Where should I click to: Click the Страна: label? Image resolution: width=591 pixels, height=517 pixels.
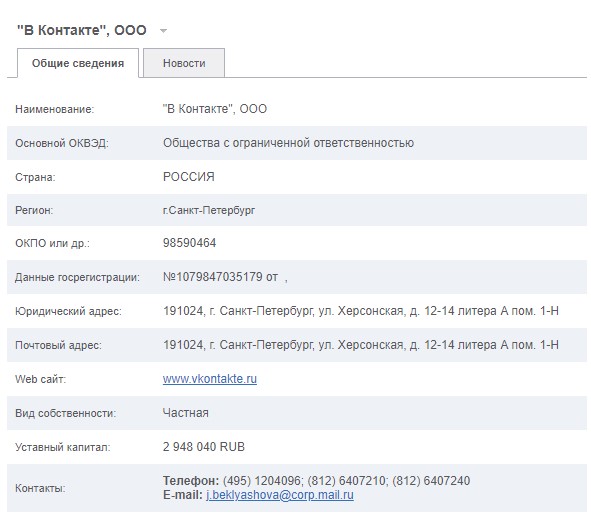35,177
